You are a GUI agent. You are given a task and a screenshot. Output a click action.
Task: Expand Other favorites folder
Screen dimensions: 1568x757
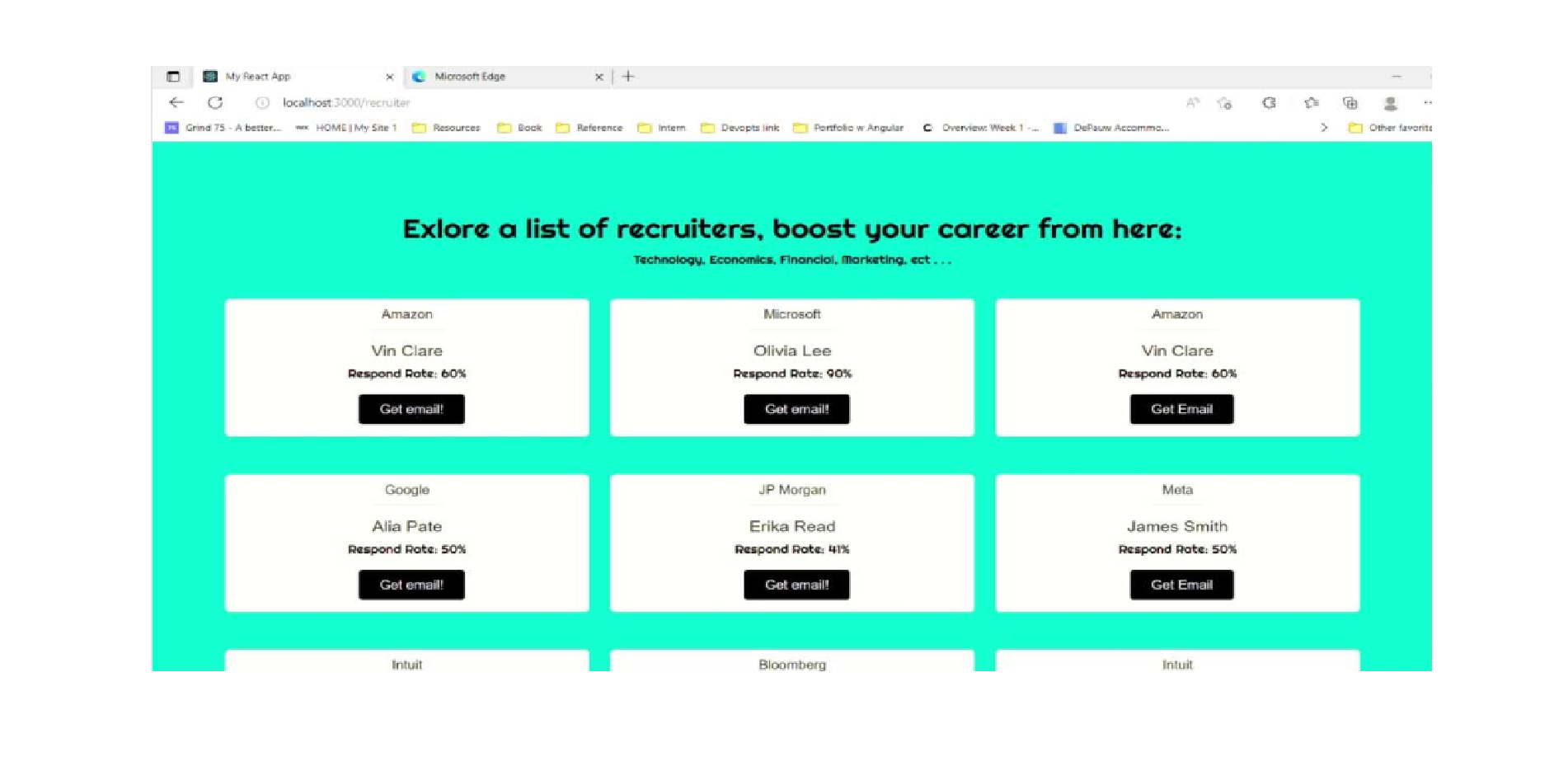(x=1390, y=128)
